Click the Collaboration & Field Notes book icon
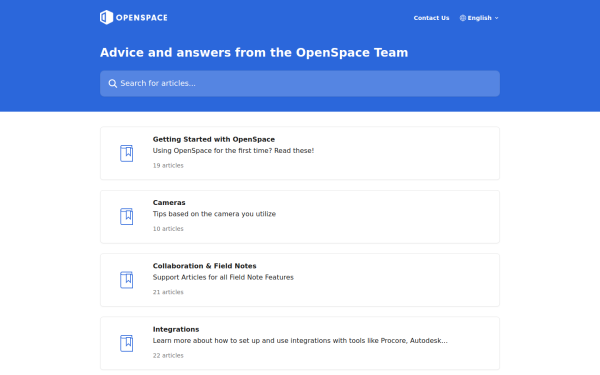The height and width of the screenshot is (375, 600). 127,280
